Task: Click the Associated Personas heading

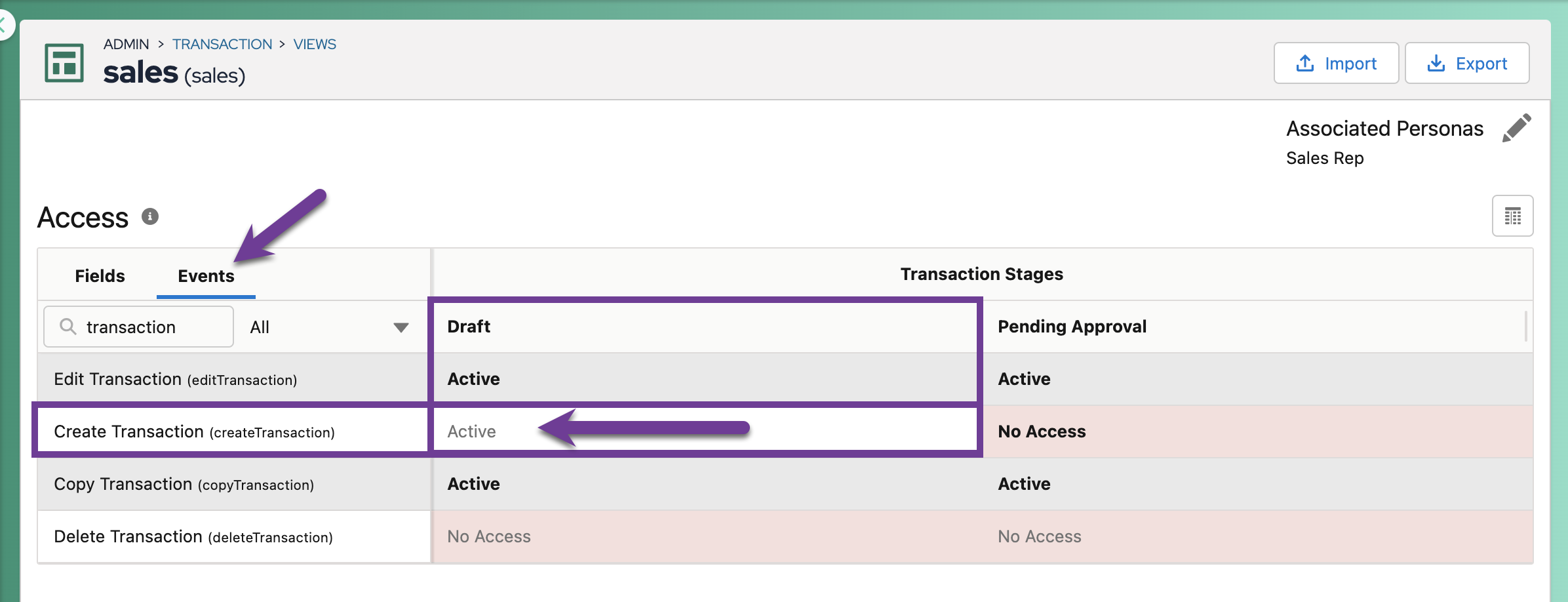Action: [x=1384, y=129]
